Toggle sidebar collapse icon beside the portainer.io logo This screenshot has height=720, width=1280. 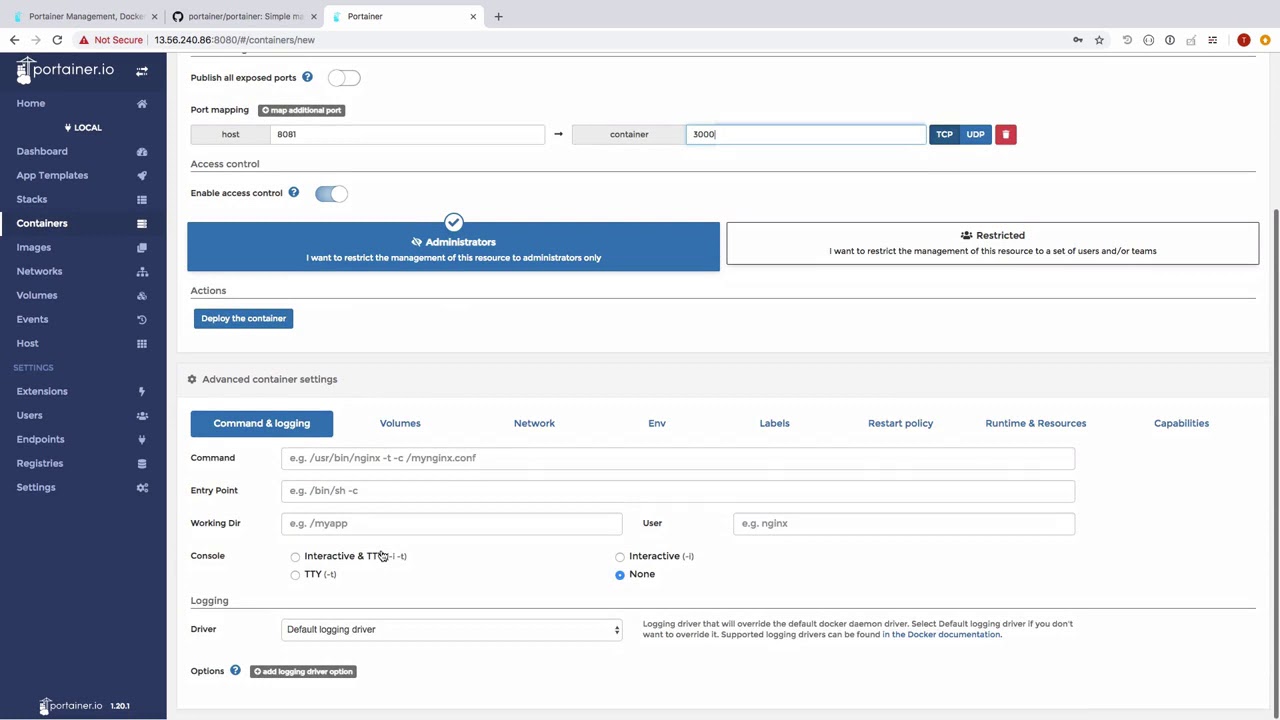[142, 71]
